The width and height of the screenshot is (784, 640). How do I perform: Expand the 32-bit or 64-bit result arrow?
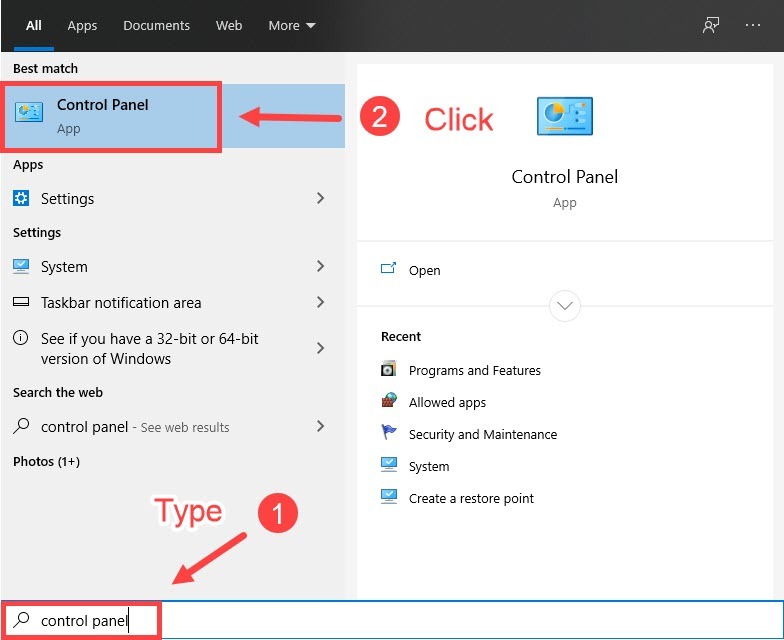coord(320,348)
